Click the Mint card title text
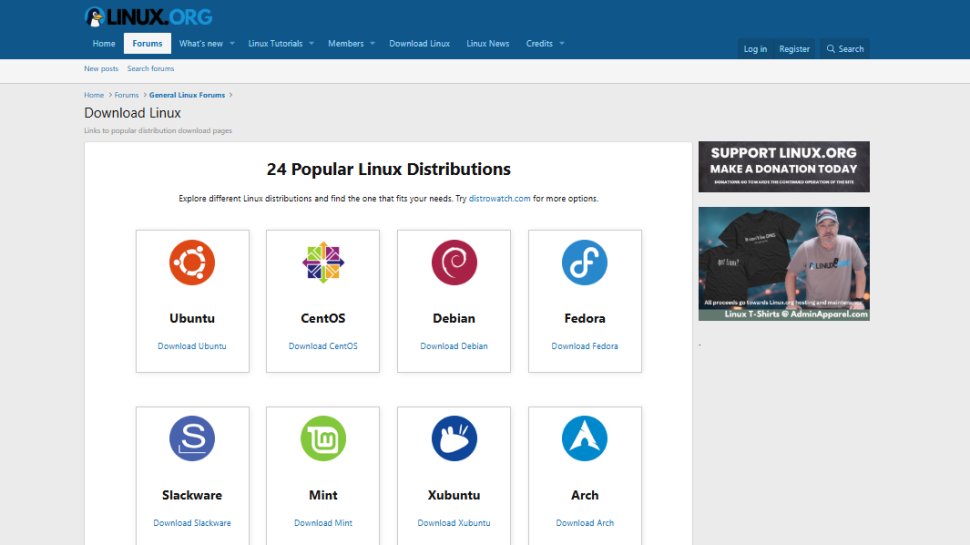Image resolution: width=970 pixels, height=545 pixels. 323,495
